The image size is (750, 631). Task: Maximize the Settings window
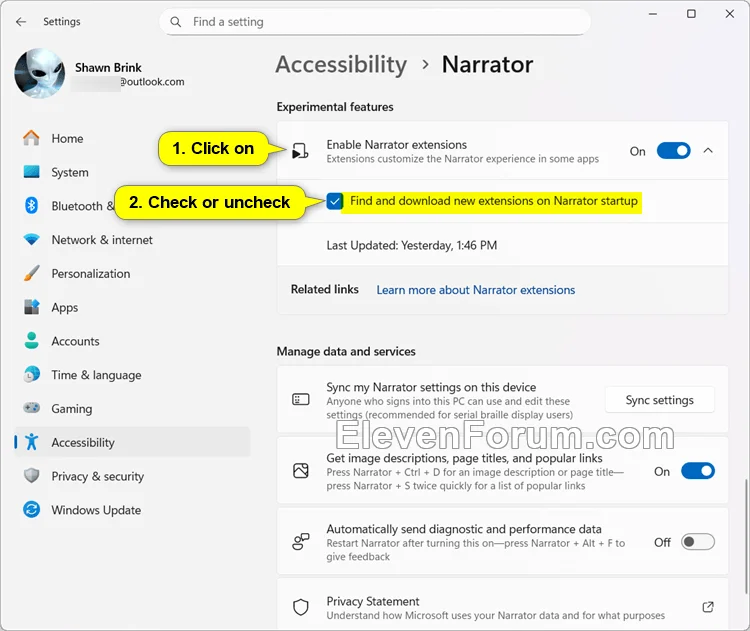coord(691,14)
